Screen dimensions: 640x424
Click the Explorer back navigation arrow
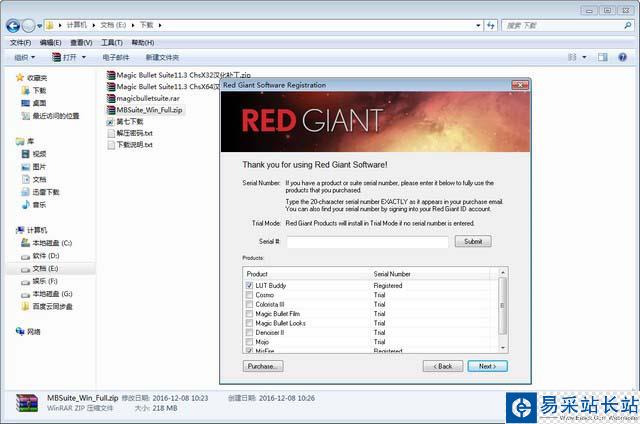coord(13,26)
